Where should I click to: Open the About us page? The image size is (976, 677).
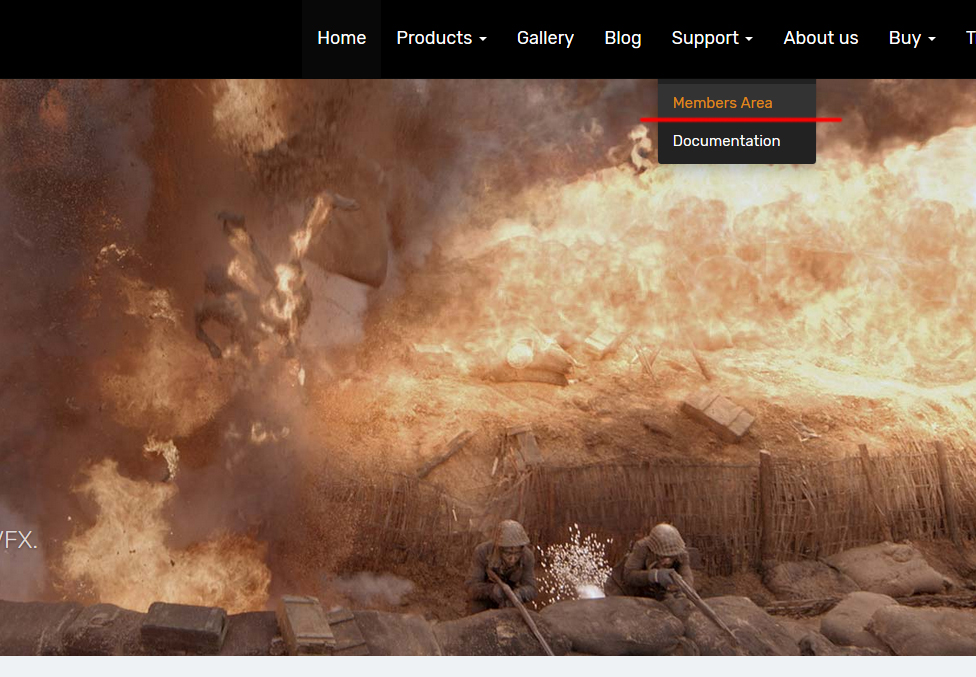click(x=820, y=38)
